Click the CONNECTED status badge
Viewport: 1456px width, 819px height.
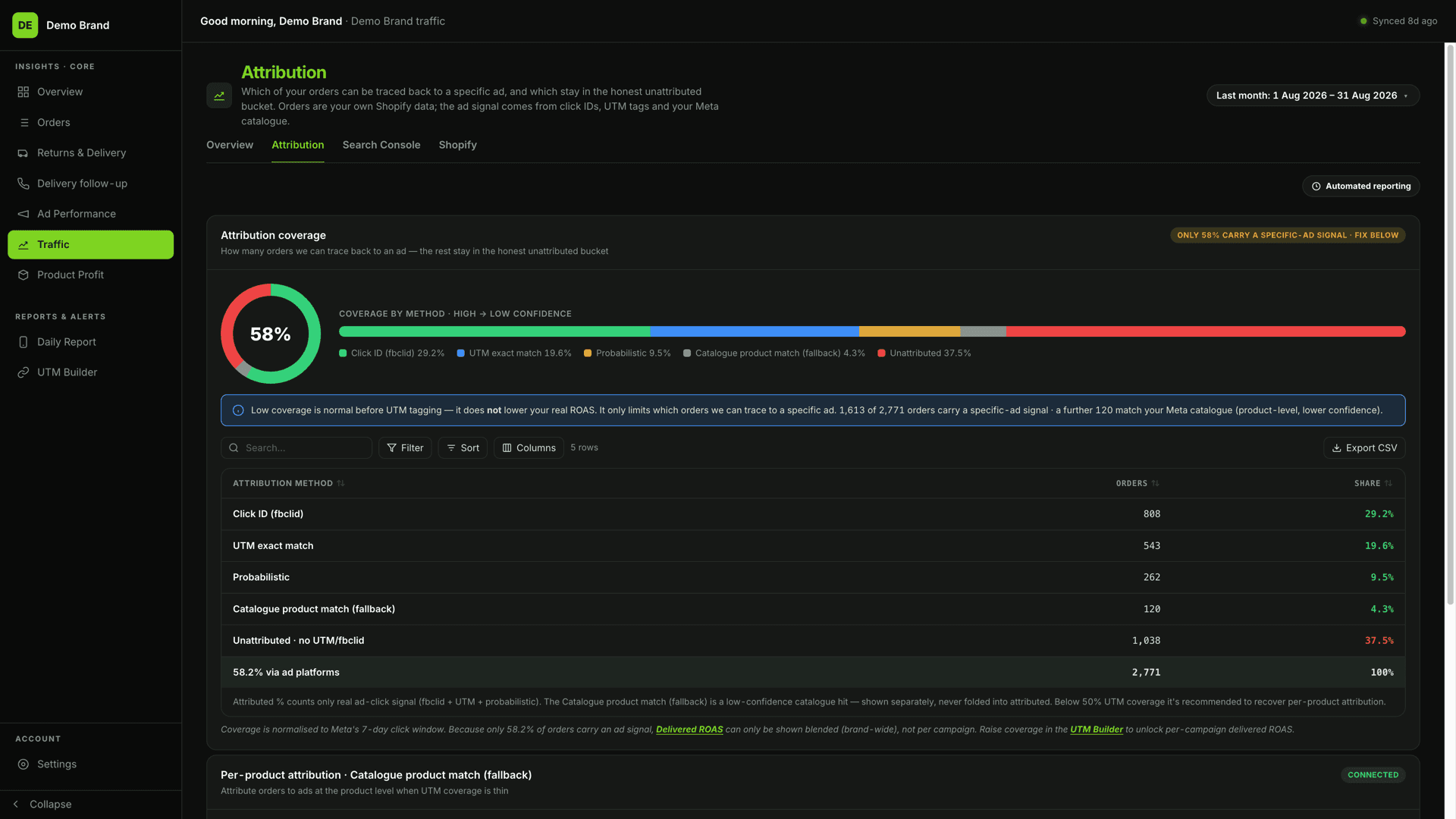pyautogui.click(x=1373, y=775)
